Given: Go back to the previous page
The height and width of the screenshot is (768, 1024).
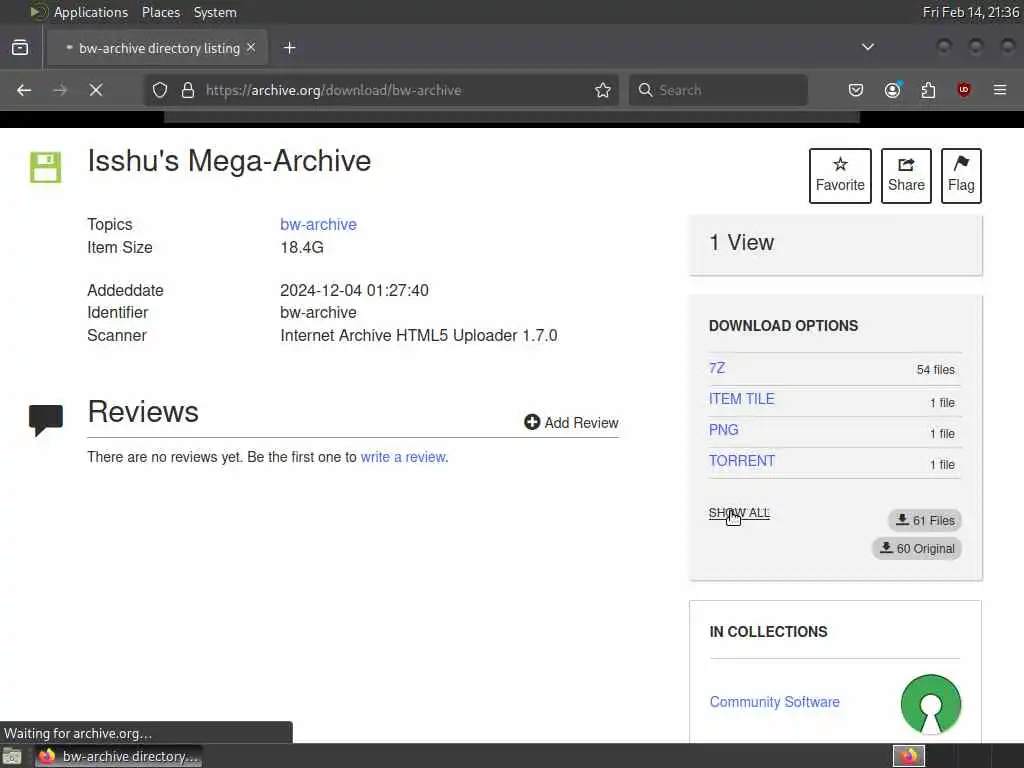Looking at the screenshot, I should (x=24, y=90).
